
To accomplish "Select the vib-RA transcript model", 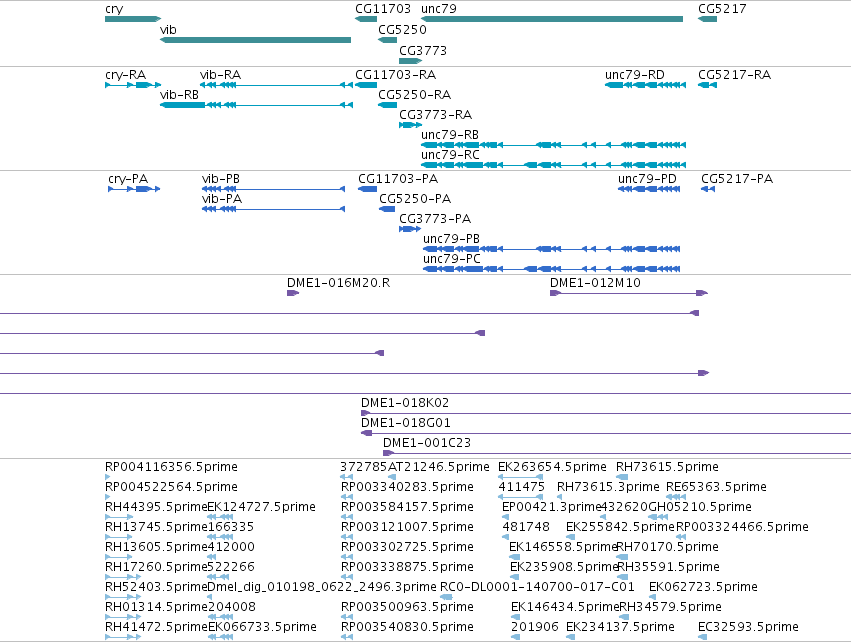I will 276,85.
